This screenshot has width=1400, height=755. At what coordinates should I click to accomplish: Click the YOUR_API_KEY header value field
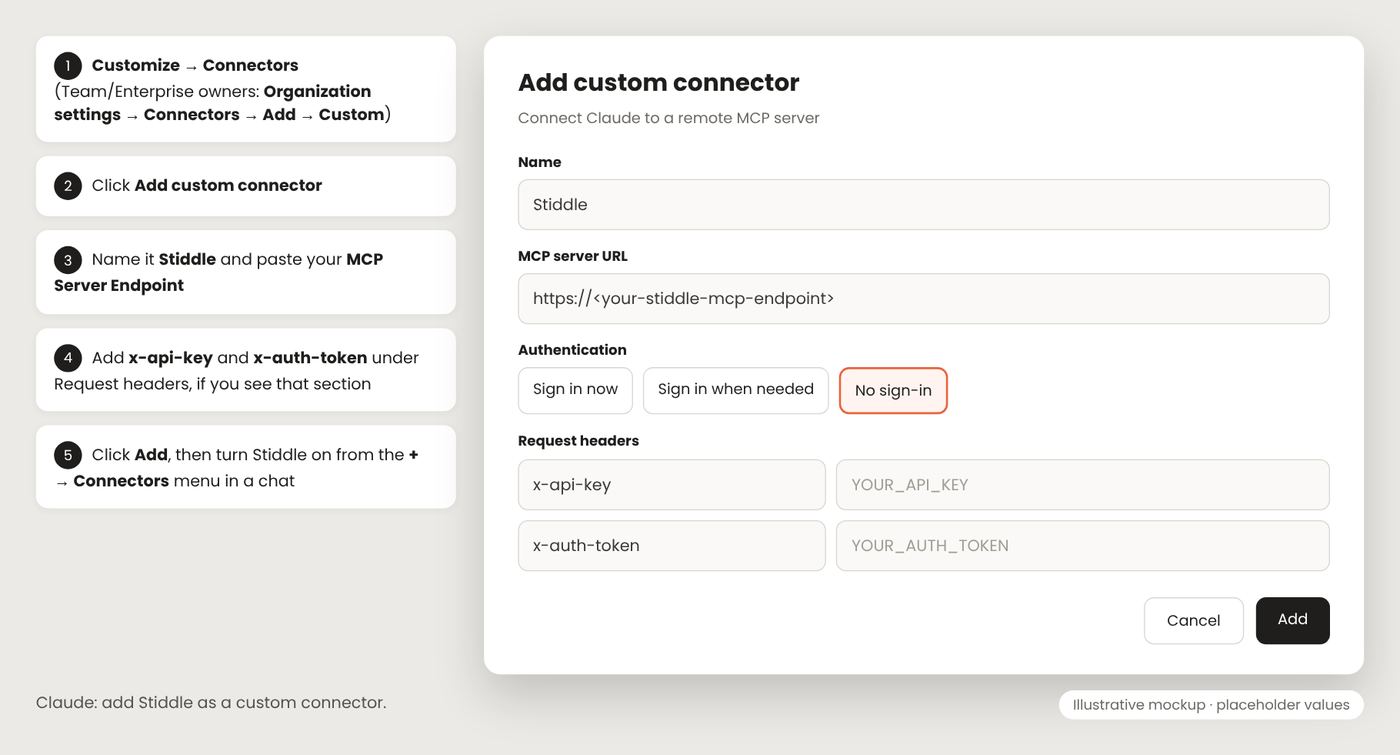click(x=1083, y=485)
